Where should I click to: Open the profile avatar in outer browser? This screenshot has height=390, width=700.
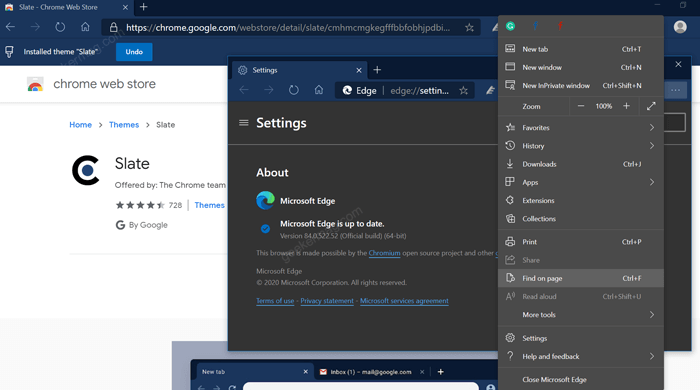[680, 27]
